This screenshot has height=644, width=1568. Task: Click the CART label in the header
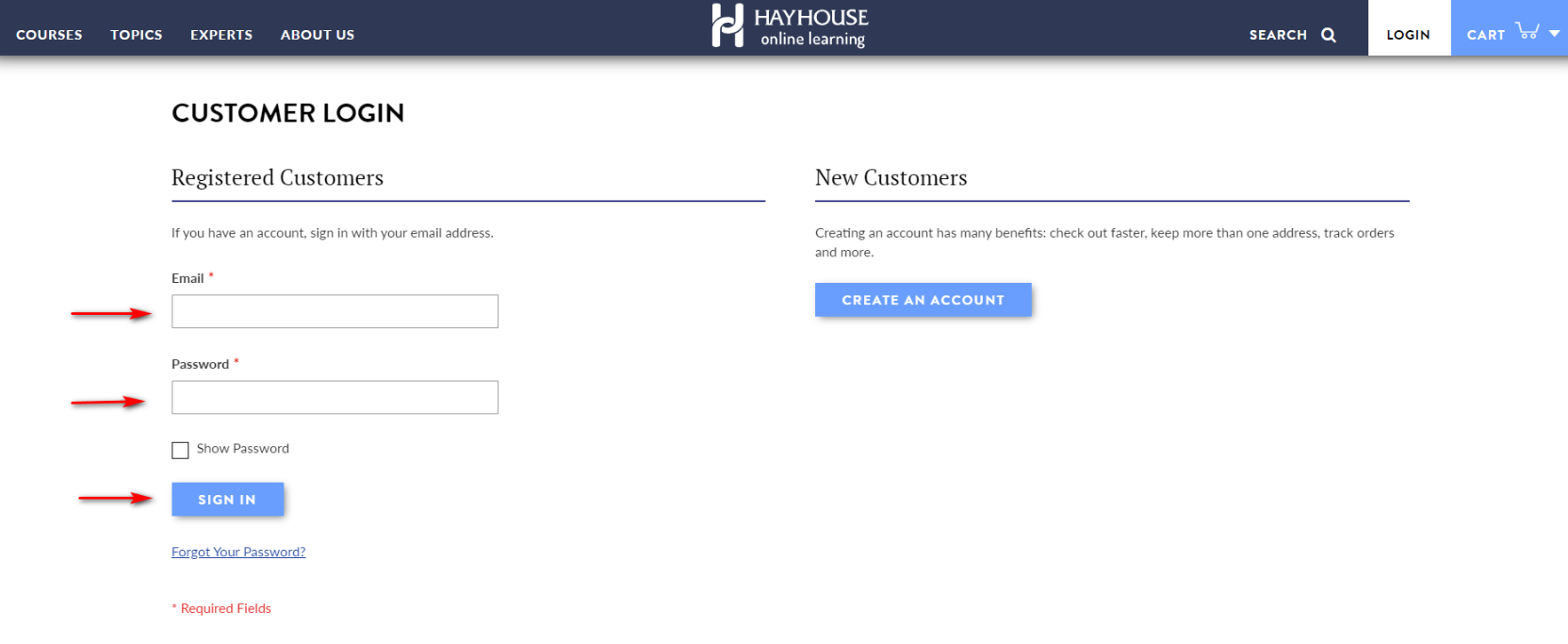click(1486, 35)
